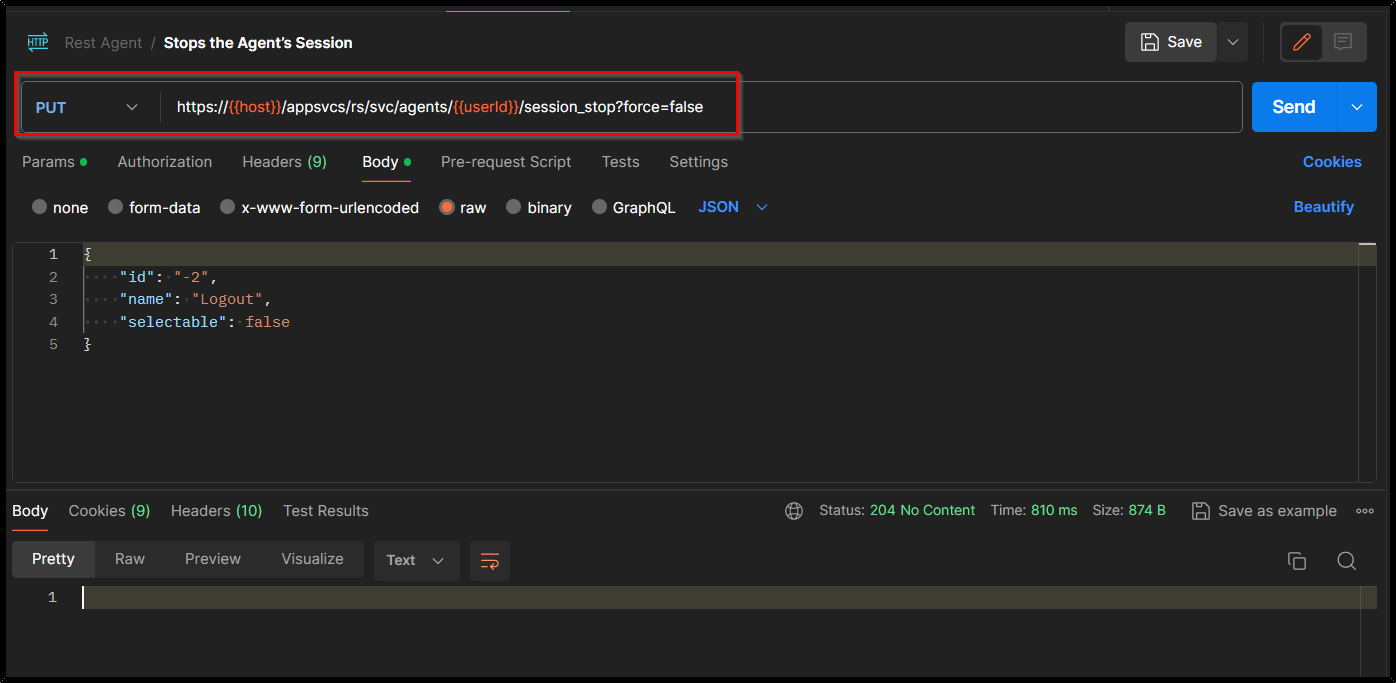This screenshot has width=1396, height=683.
Task: Expand the Save options arrow
Action: tap(1233, 42)
